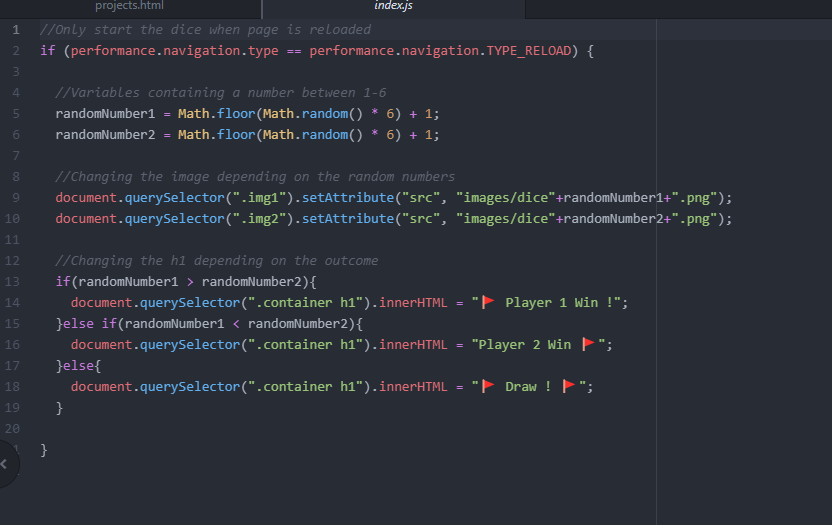Switch to the projects.html tab
This screenshot has width=832, height=525.
click(x=129, y=6)
